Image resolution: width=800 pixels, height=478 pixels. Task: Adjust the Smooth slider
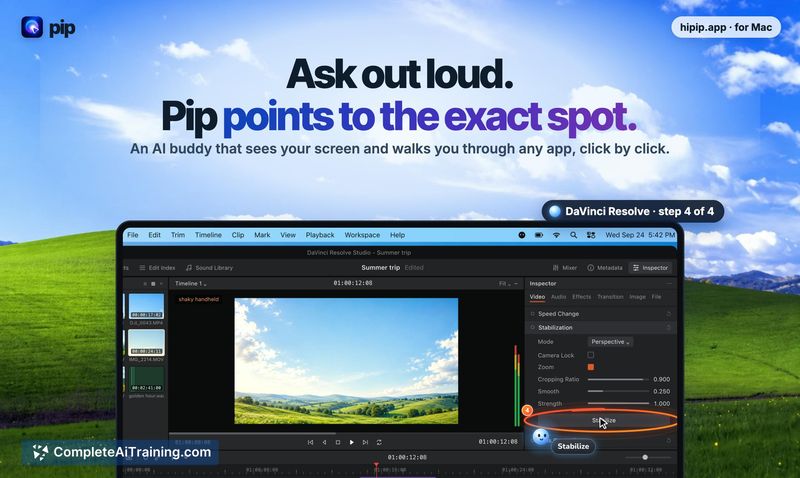pos(618,391)
